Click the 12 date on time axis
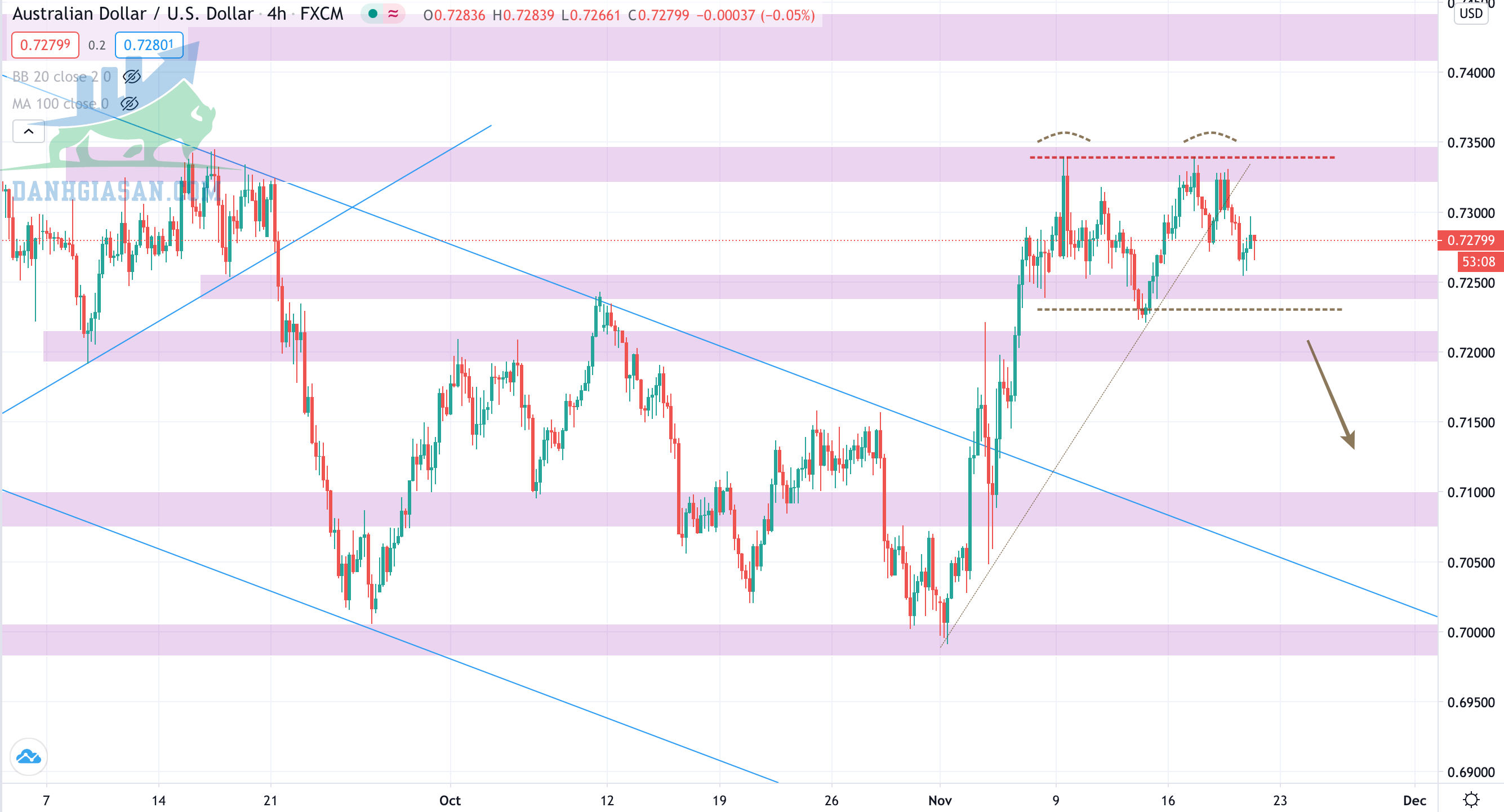 [607, 800]
